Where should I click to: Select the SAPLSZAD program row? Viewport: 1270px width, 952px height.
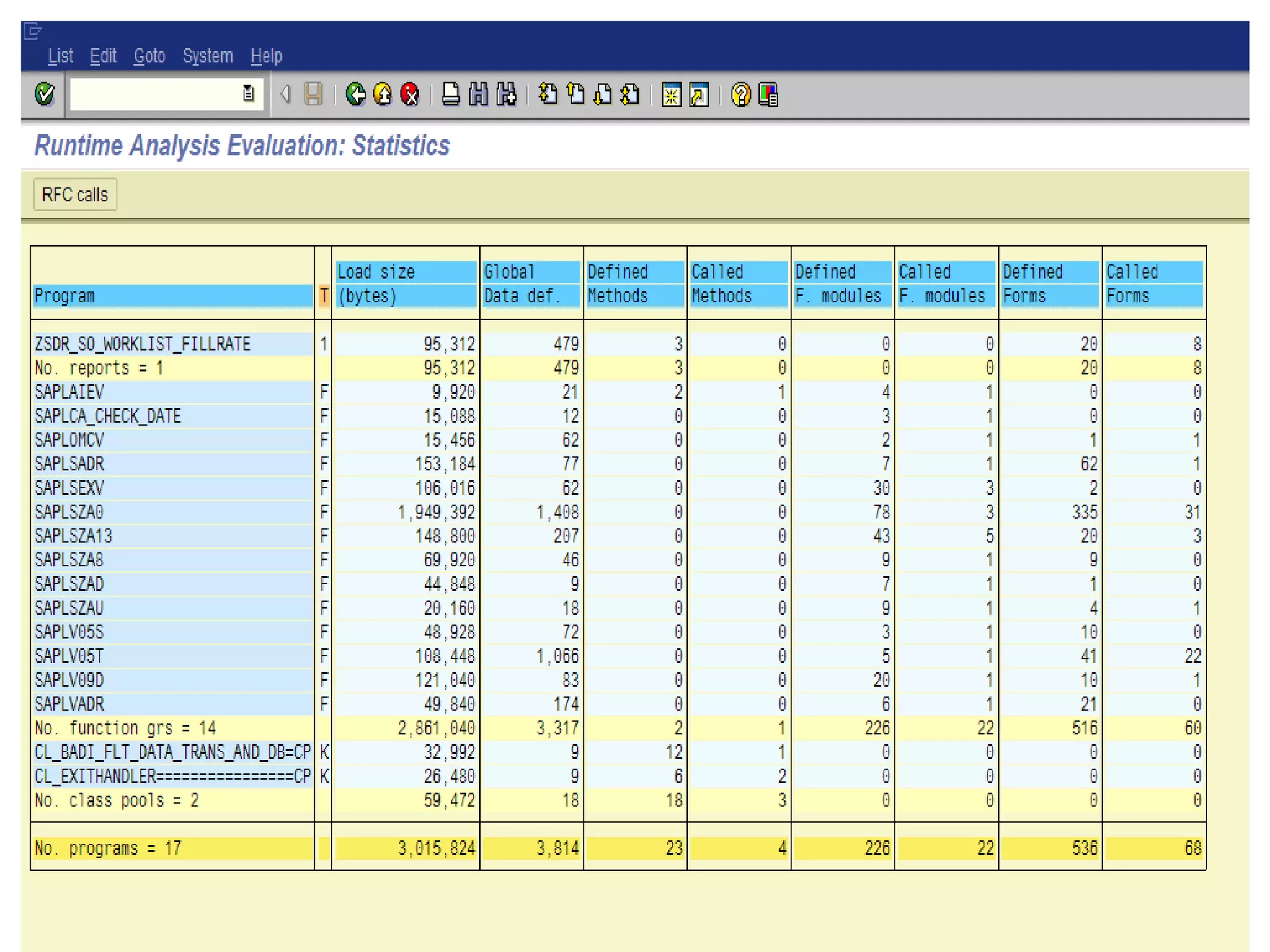pyautogui.click(x=618, y=584)
